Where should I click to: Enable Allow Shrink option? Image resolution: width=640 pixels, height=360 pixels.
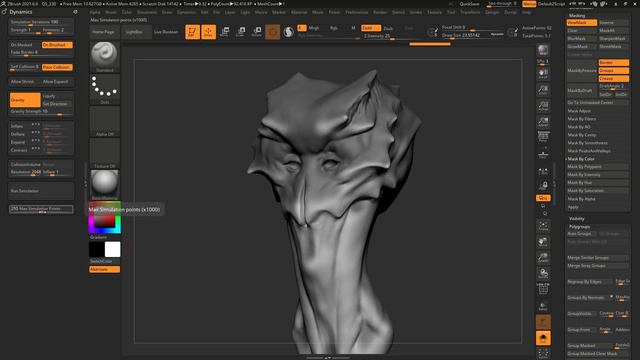point(24,82)
